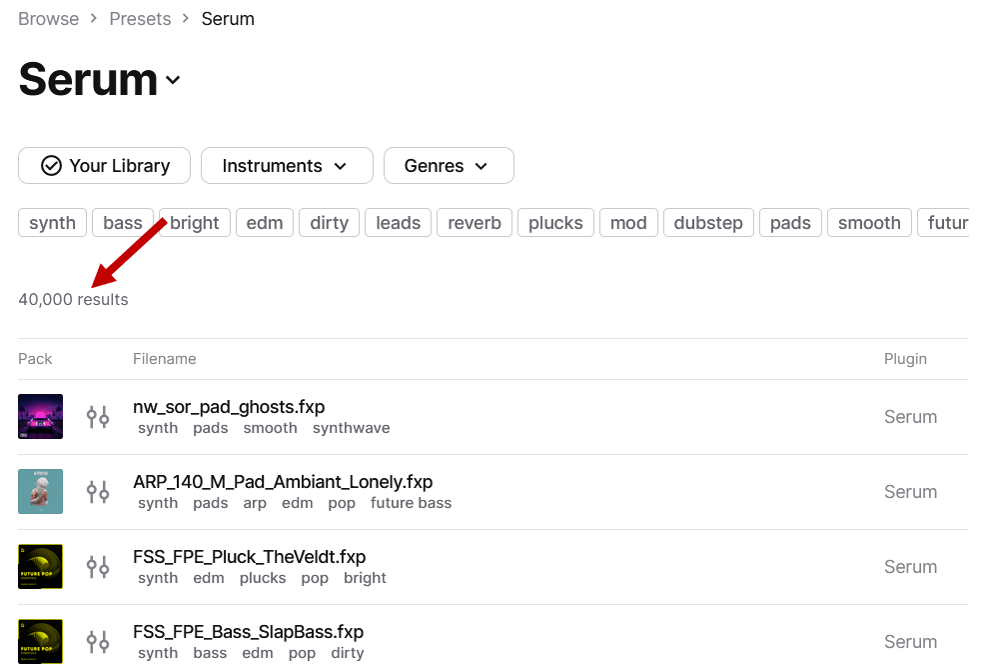
Task: Select the dubstep filter tag
Action: 708,222
